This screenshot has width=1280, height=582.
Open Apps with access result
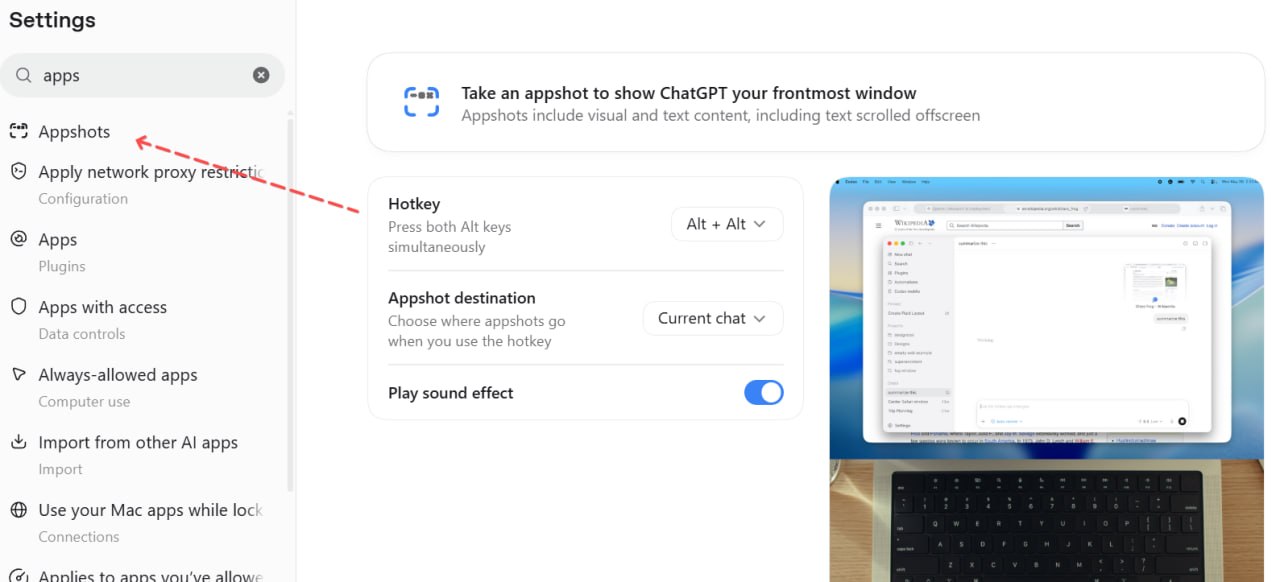102,307
